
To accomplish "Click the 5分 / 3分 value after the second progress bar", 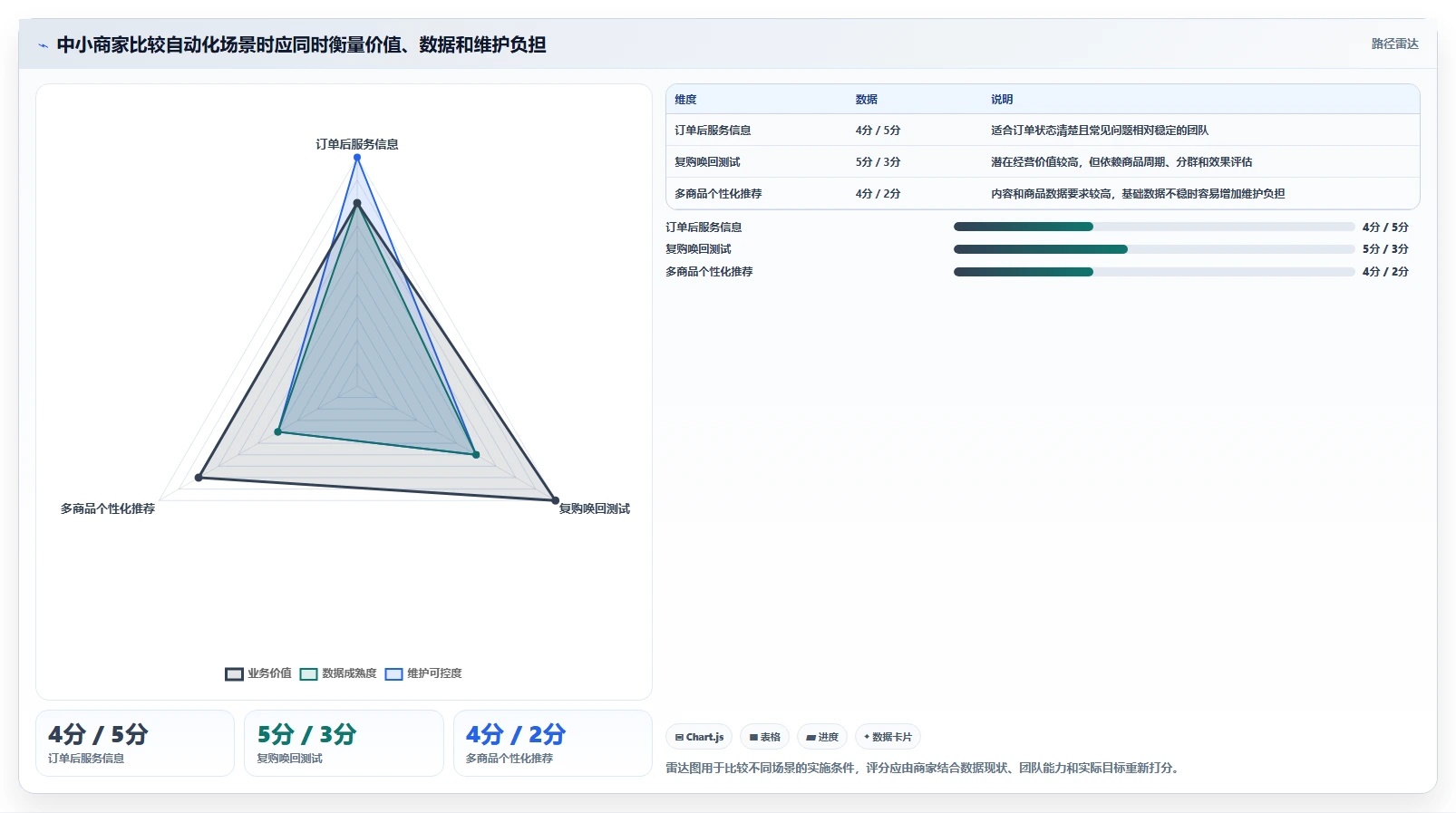I will point(1385,249).
